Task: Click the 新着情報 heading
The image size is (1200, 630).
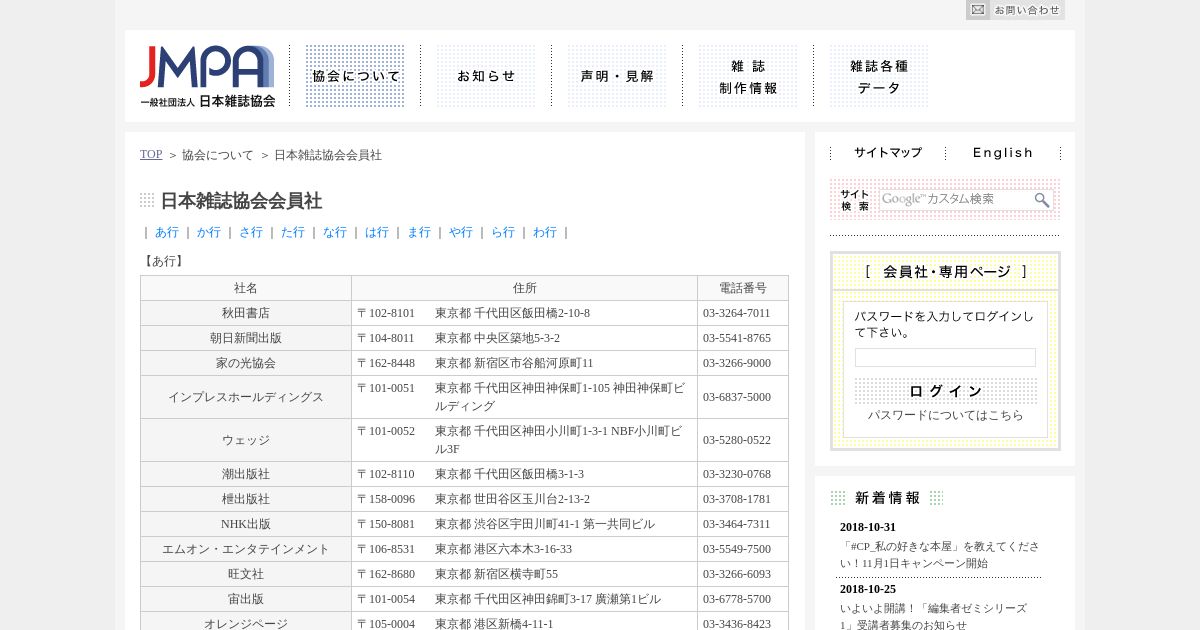Action: (x=887, y=498)
